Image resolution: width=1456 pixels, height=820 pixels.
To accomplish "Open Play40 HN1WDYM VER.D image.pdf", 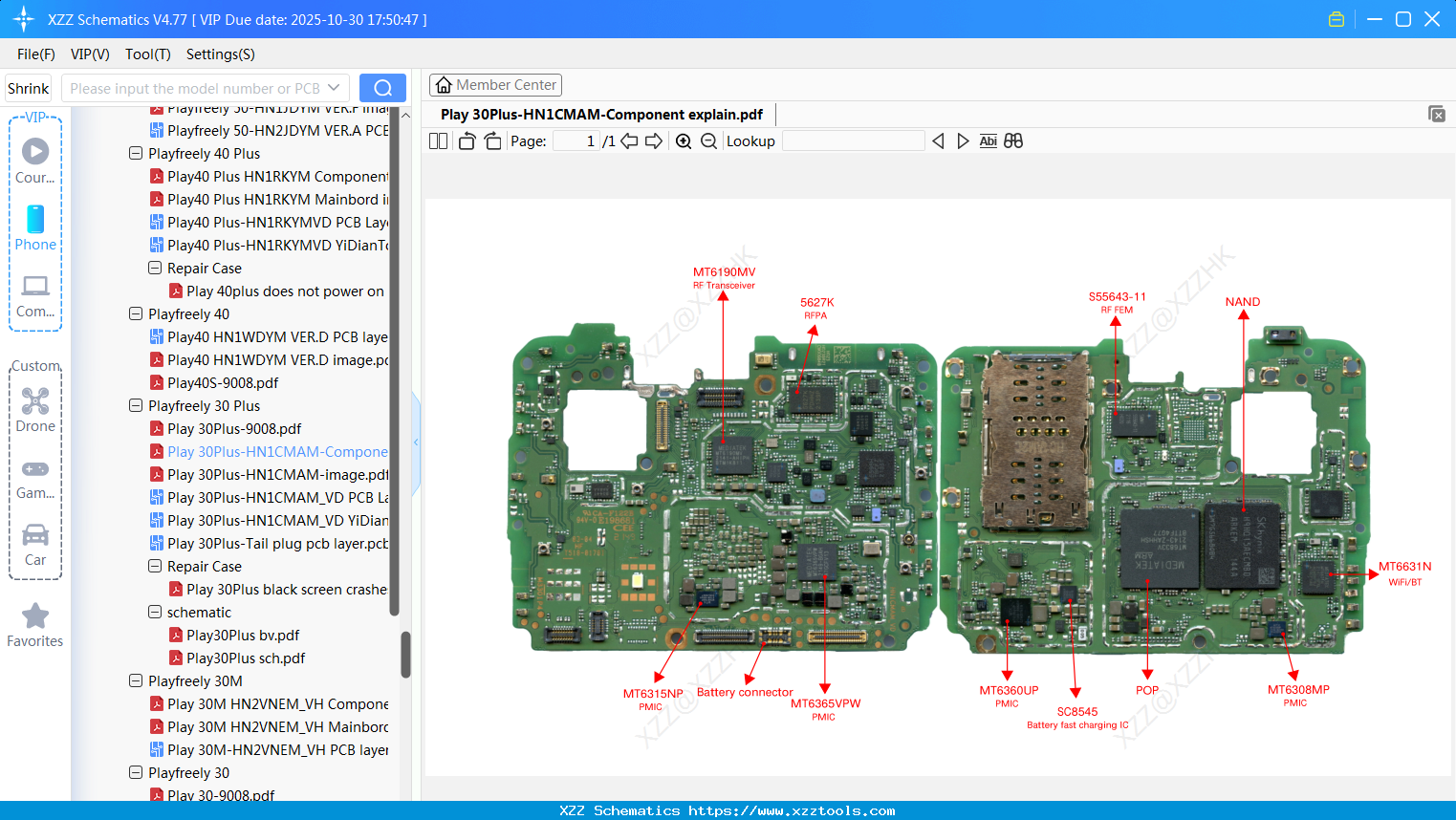I will point(269,360).
